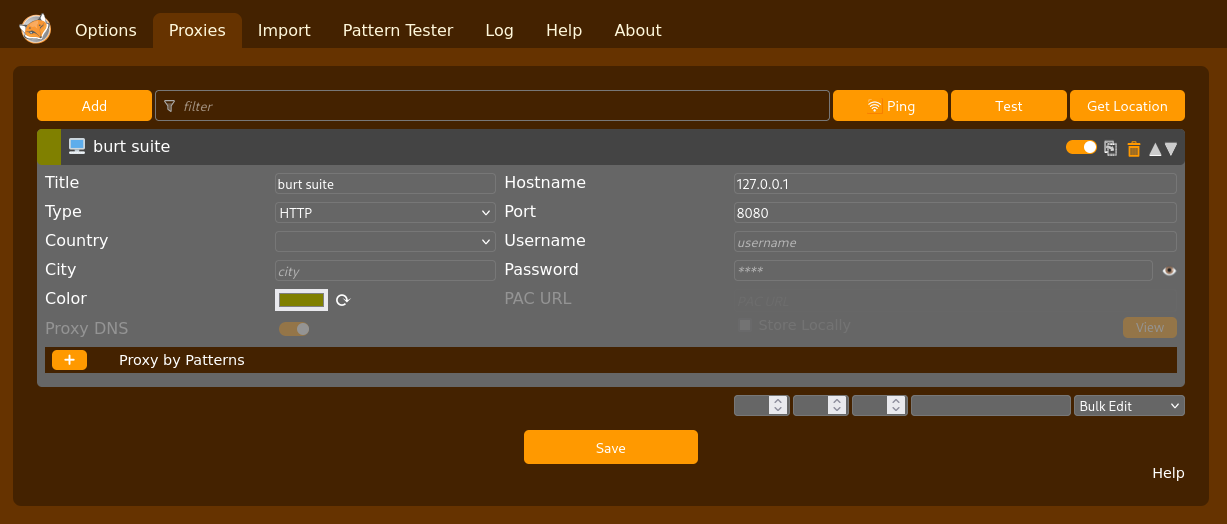The image size is (1227, 524).
Task: Click the Add proxy button
Action: (94, 106)
